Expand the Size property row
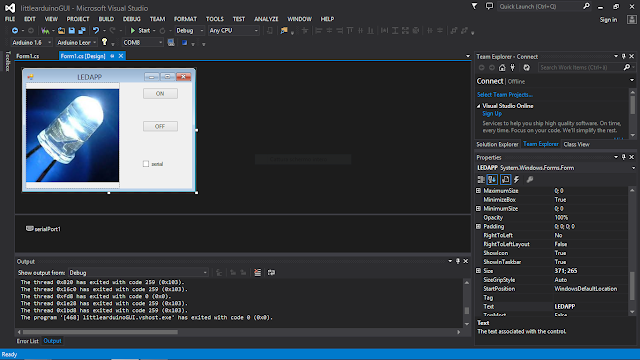This screenshot has width=640, height=360. pyautogui.click(x=478, y=271)
